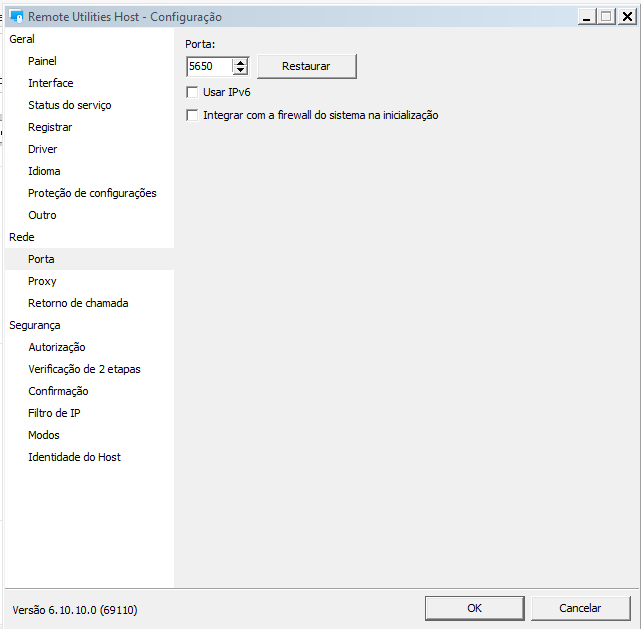Open Autorização under Segurança
The height and width of the screenshot is (629, 641).
56,347
